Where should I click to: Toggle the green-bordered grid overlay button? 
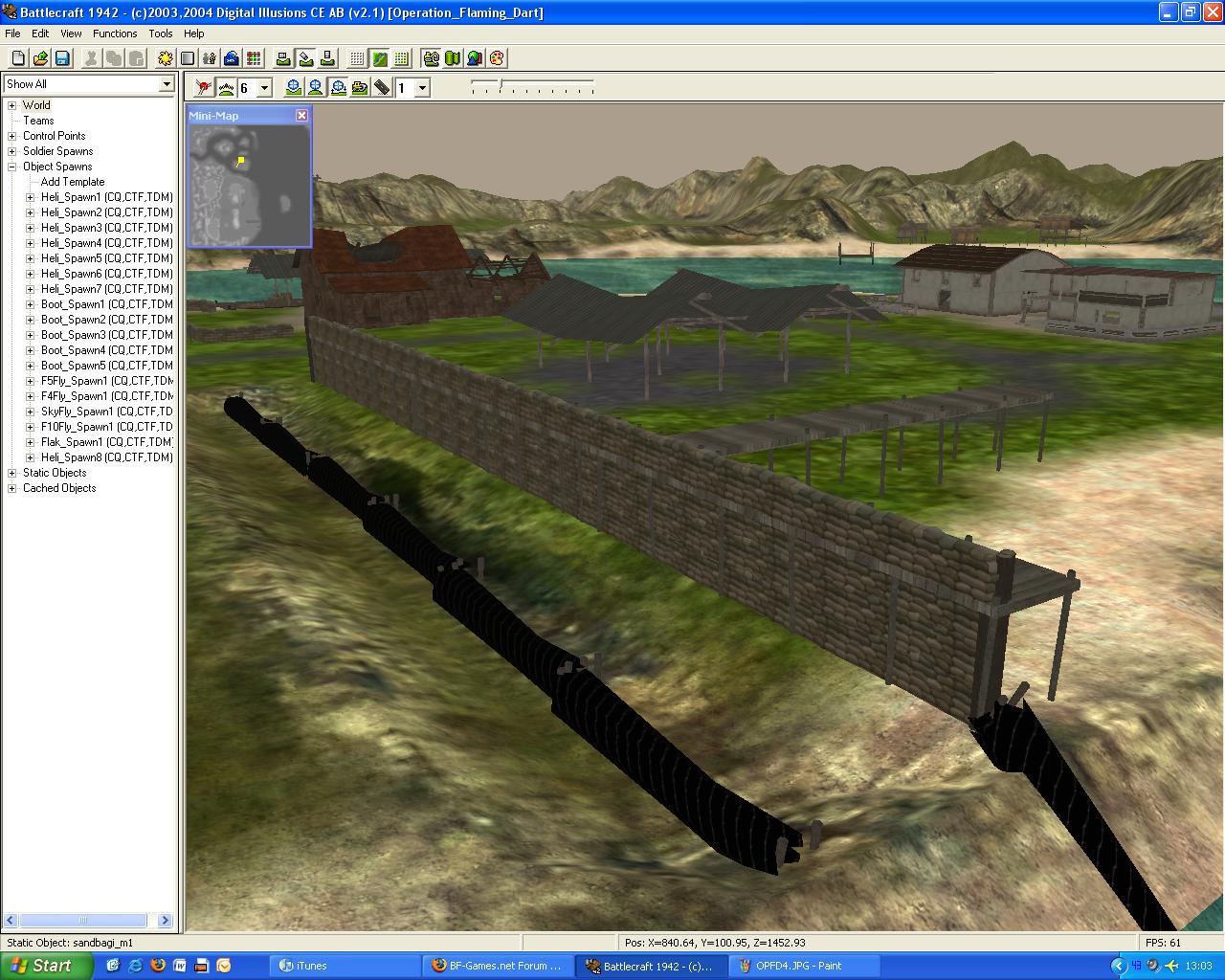pyautogui.click(x=402, y=58)
